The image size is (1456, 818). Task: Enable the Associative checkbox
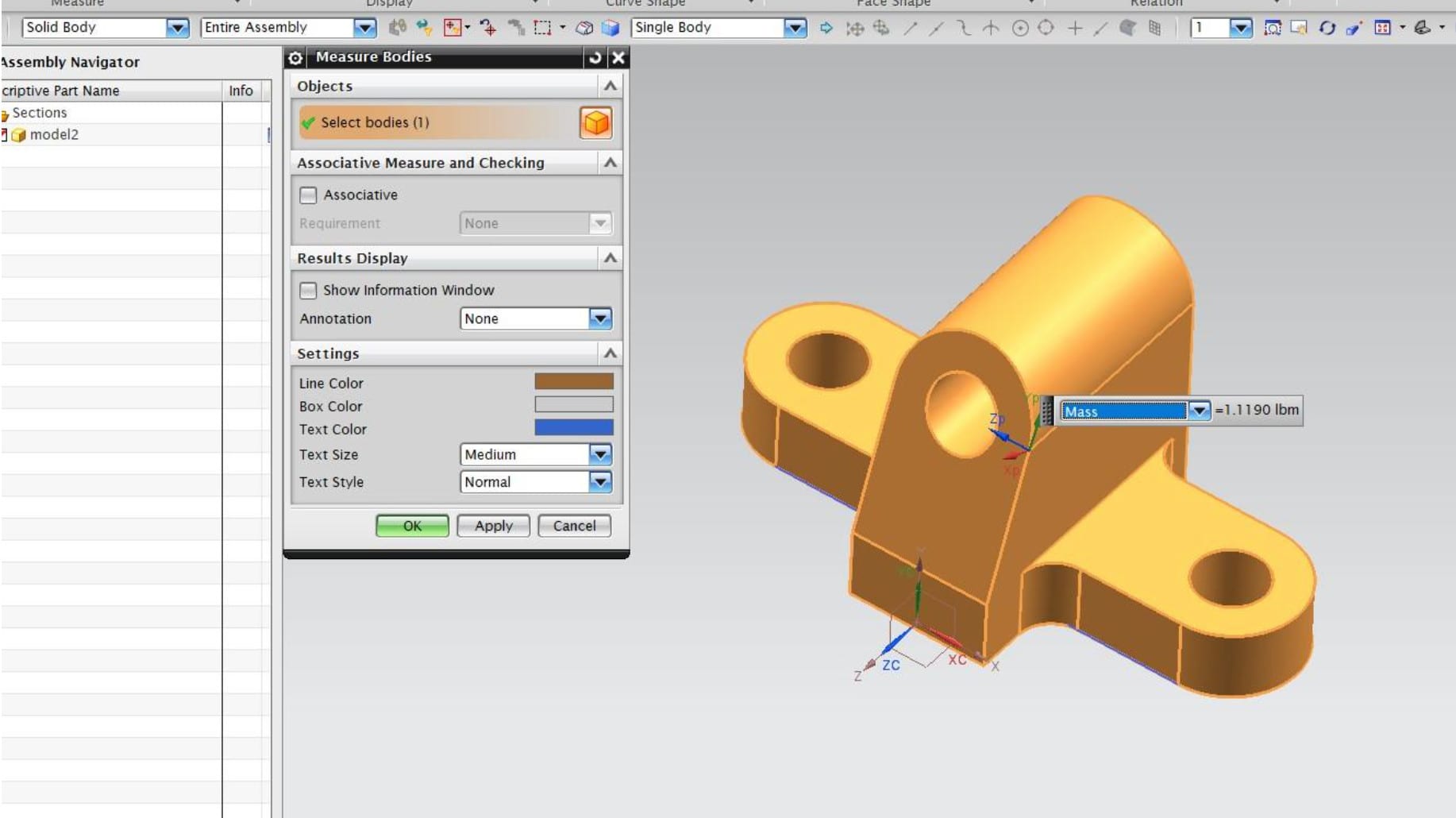point(307,195)
